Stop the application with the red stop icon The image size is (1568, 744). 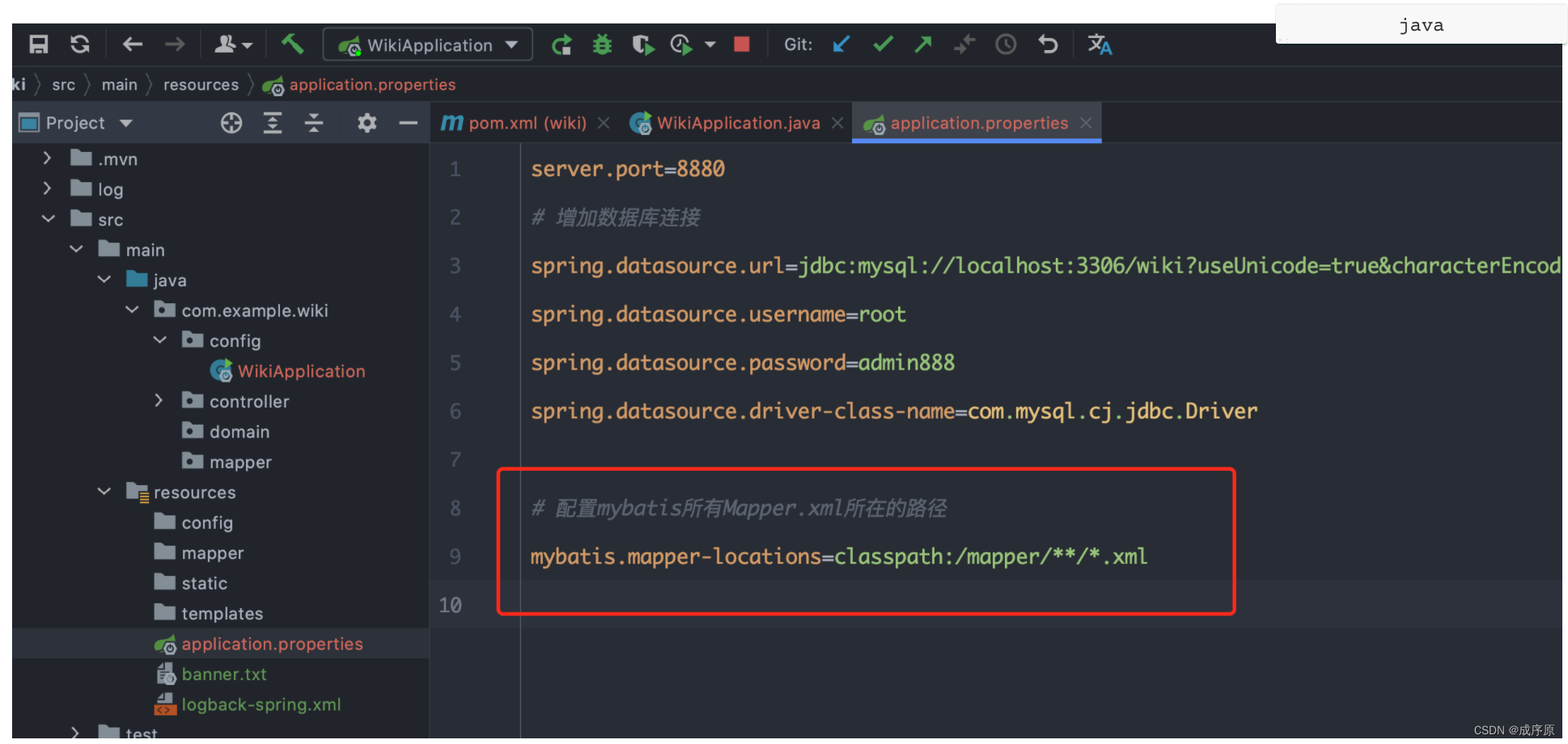[741, 44]
